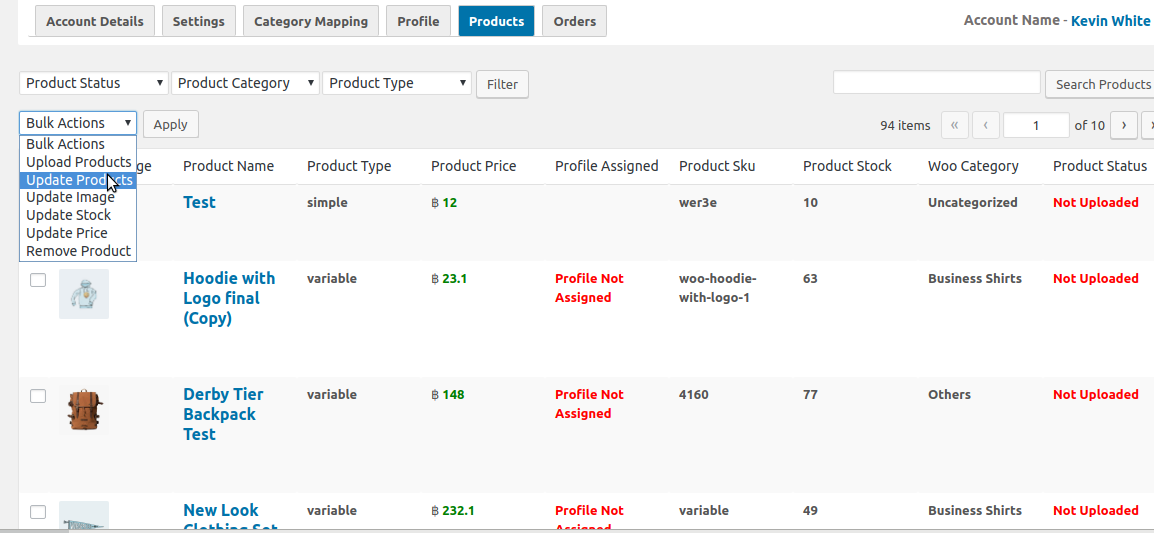Image resolution: width=1154 pixels, height=533 pixels.
Task: Click the price 23.1 in Hoodie row
Action: (449, 279)
